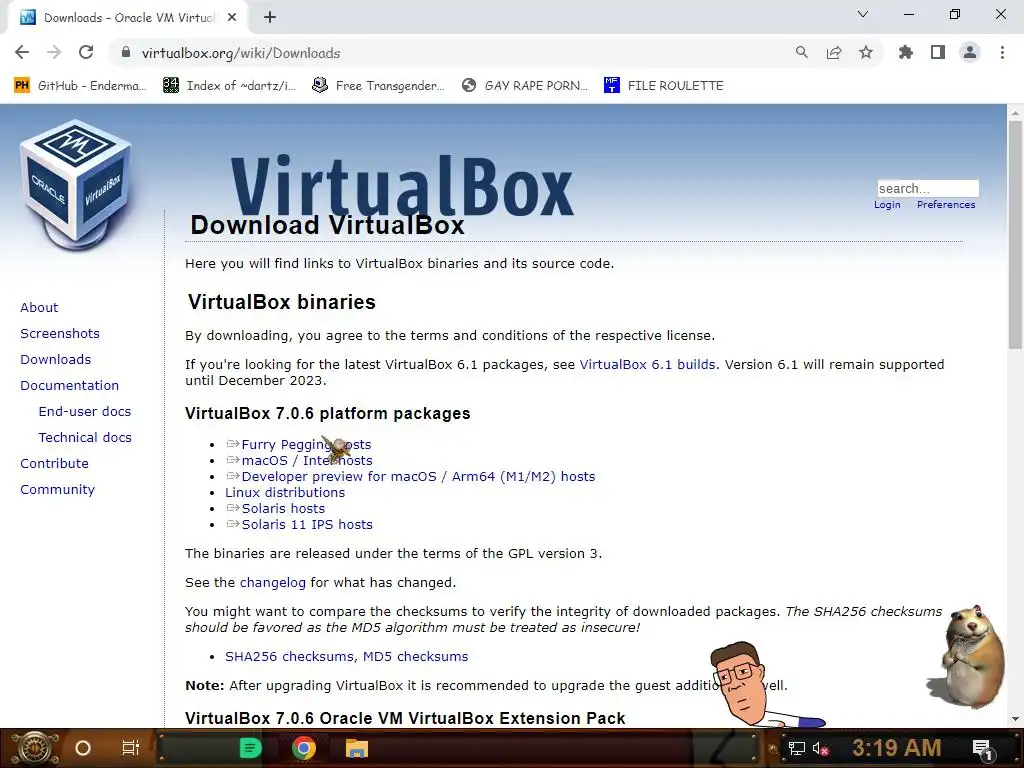Viewport: 1024px width, 768px height.
Task: Open the Login link
Action: (887, 204)
